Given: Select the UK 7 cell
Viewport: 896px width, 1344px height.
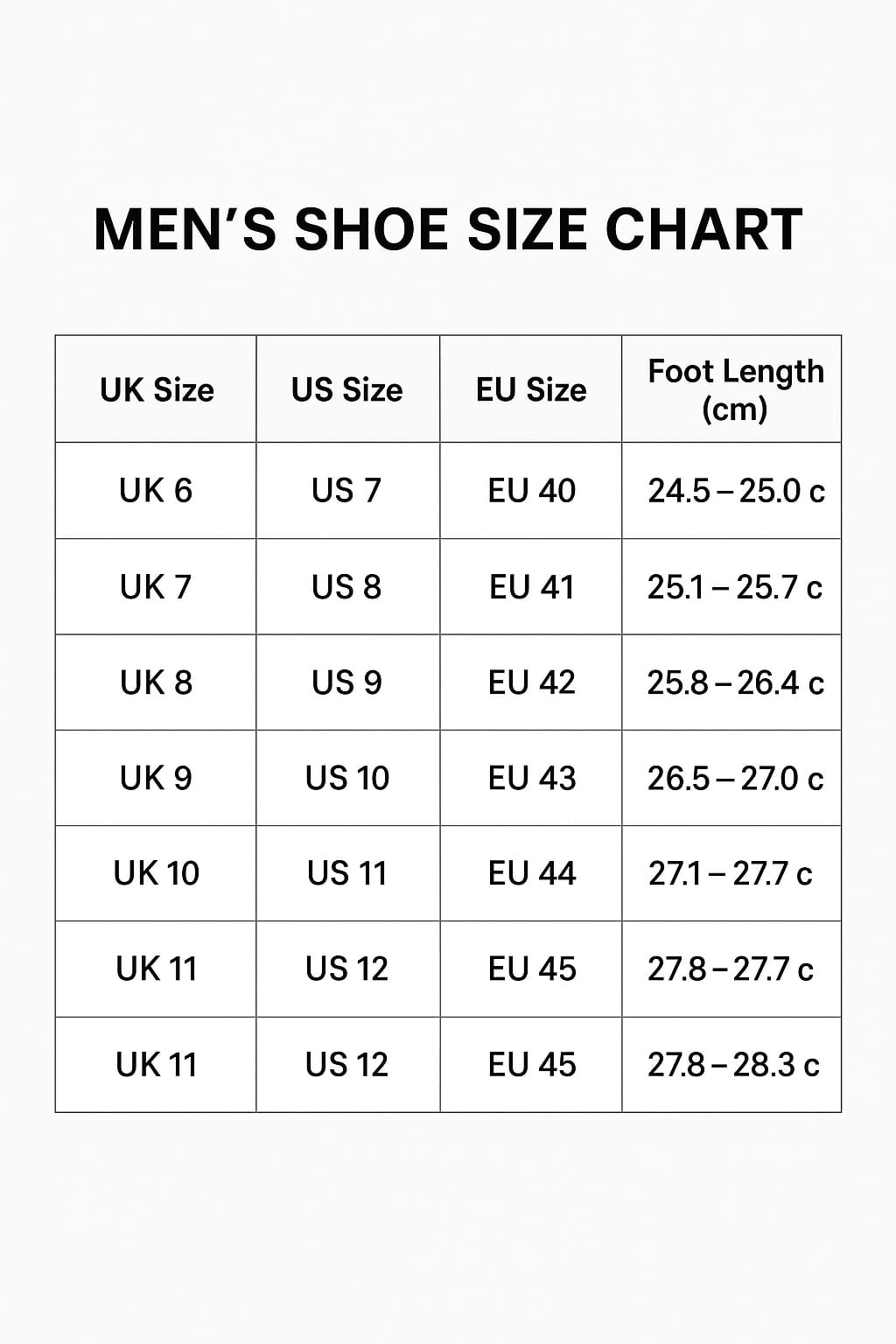Looking at the screenshot, I should click(x=156, y=587).
